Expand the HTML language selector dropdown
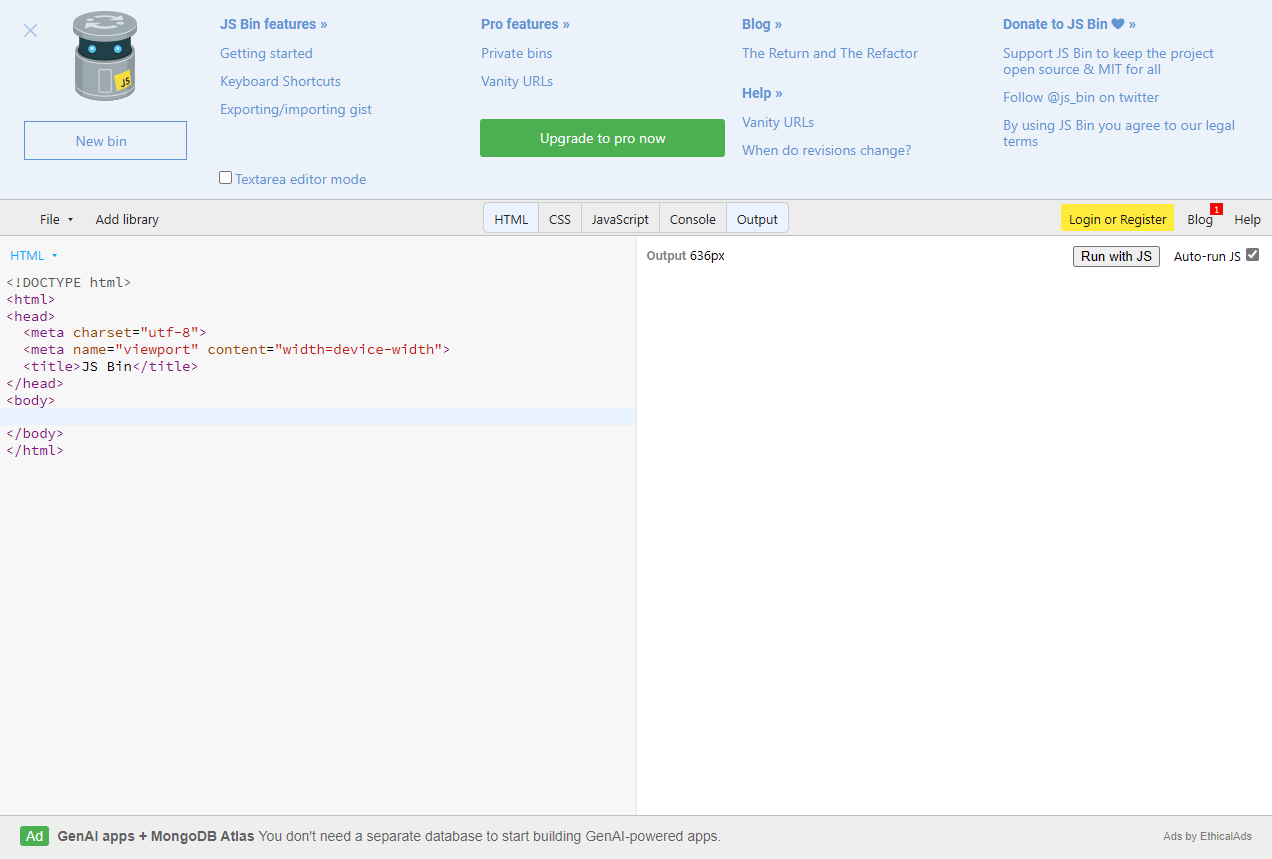The width and height of the screenshot is (1272, 859). [x=34, y=256]
